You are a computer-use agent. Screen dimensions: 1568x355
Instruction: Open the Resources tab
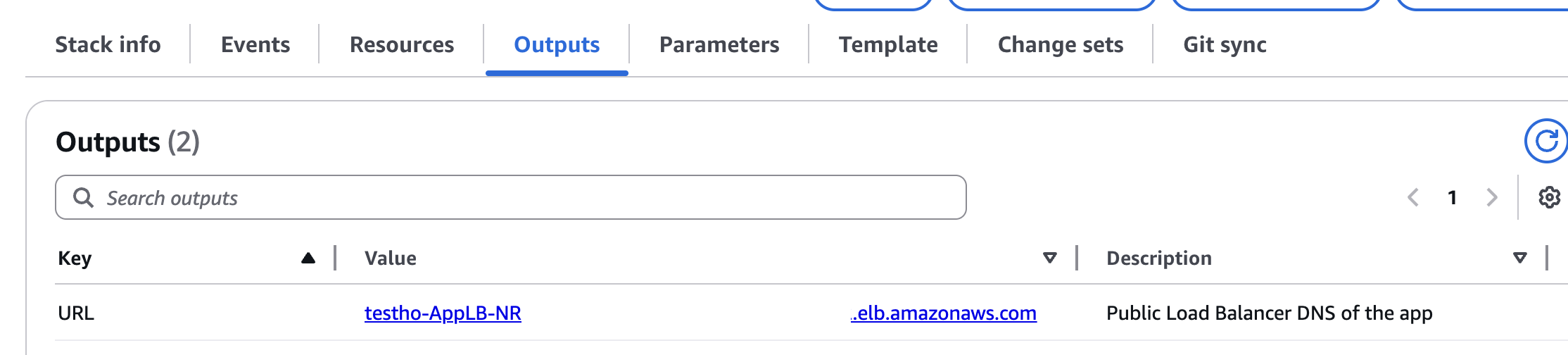(x=402, y=44)
